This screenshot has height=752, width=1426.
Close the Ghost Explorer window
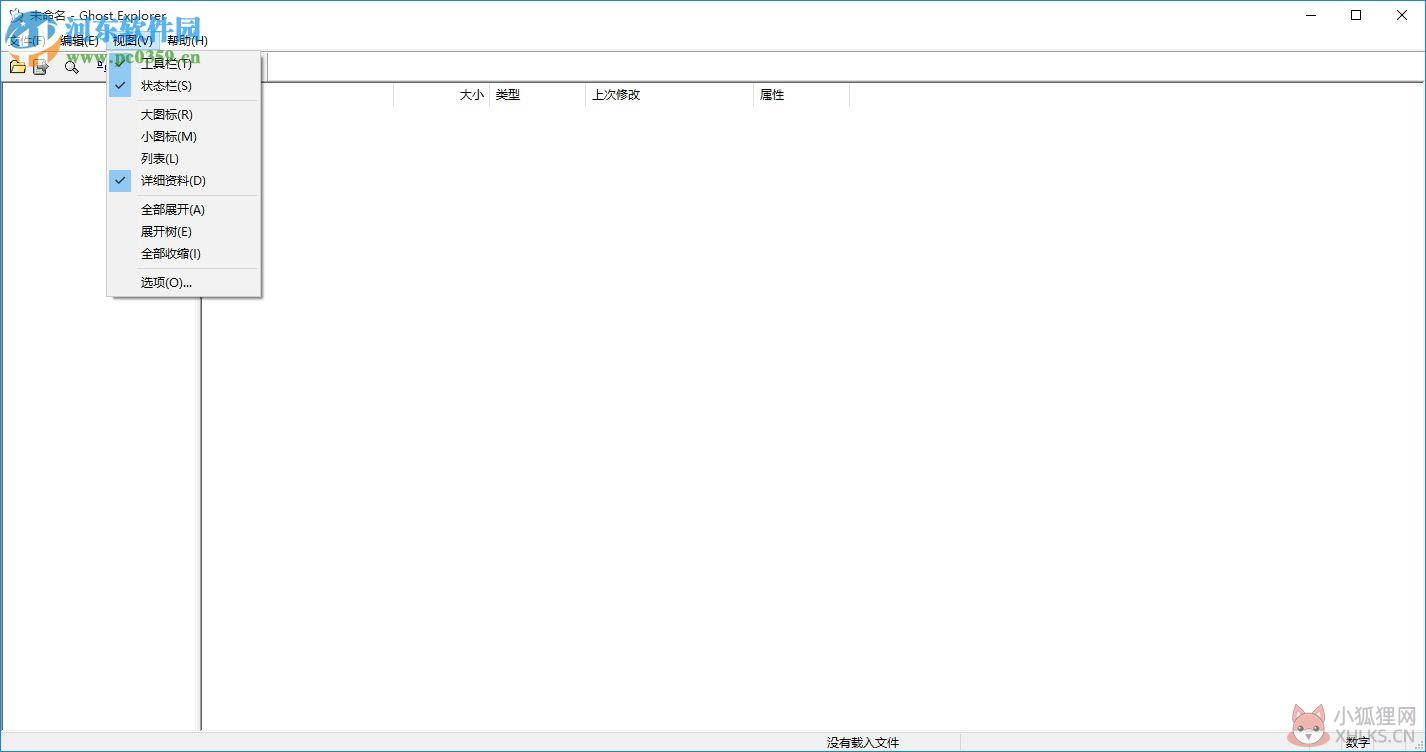pos(1402,15)
